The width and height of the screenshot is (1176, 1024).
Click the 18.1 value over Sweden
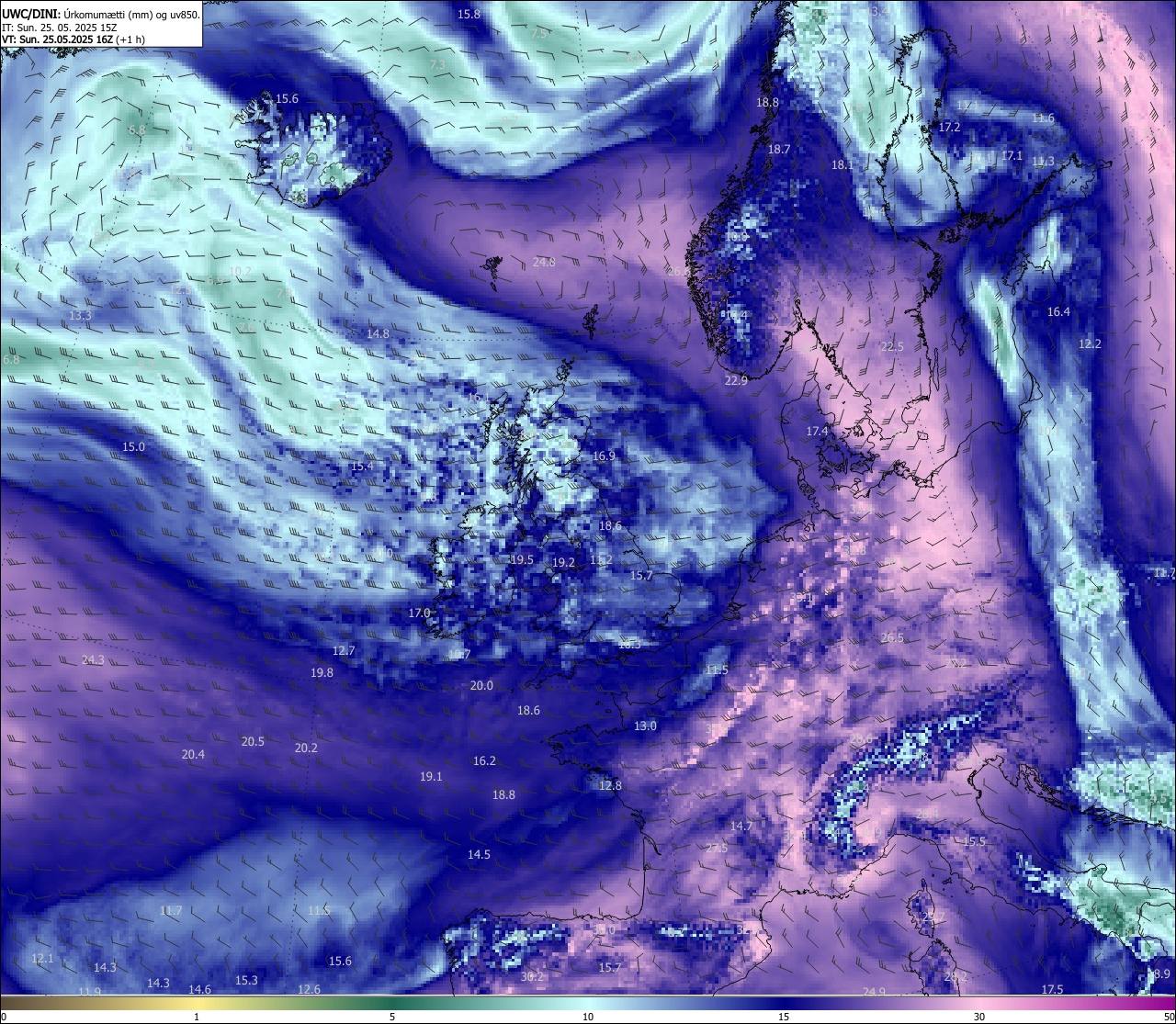[842, 164]
